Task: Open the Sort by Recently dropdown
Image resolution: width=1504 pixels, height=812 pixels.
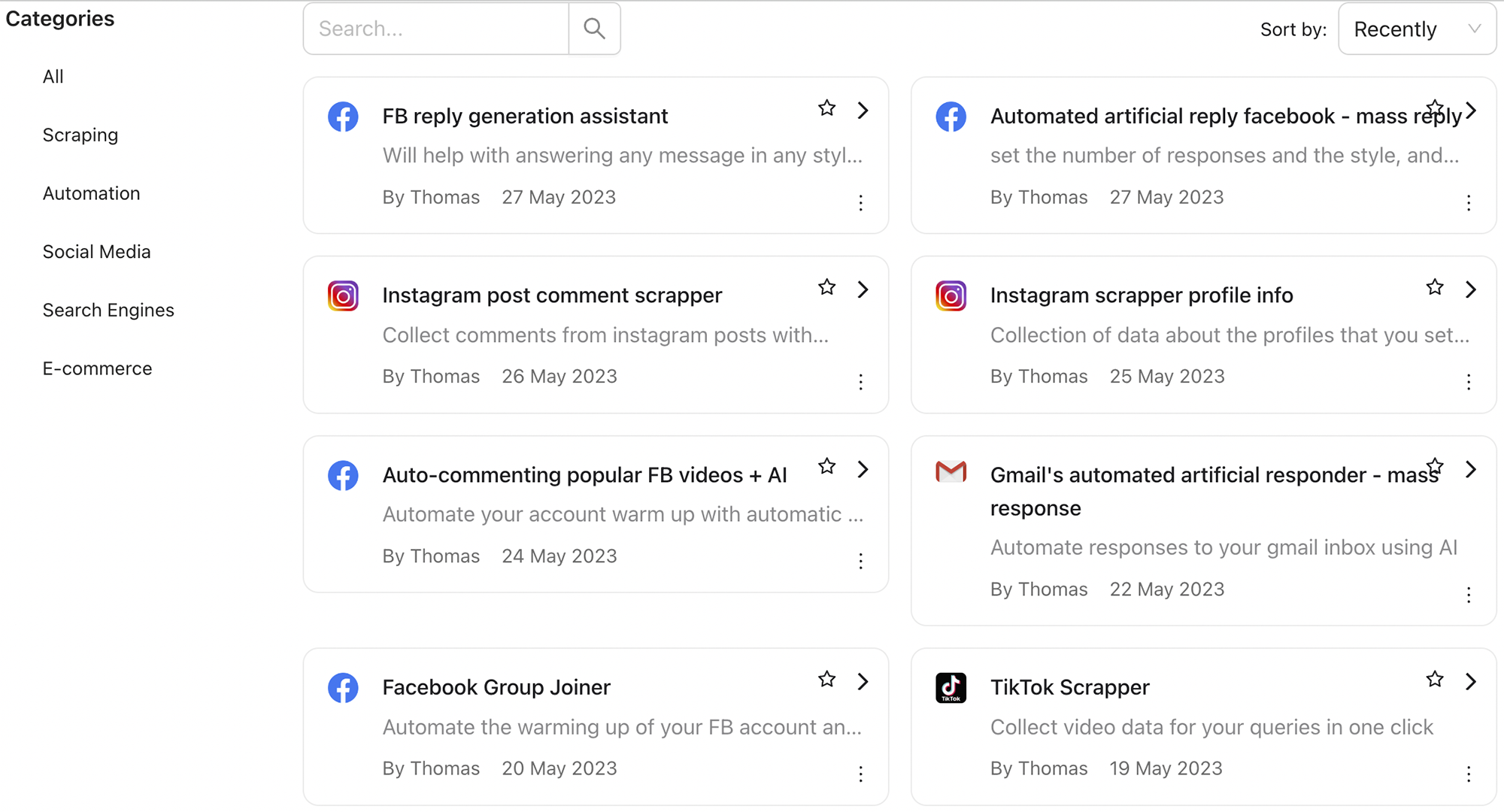Action: 1417,29
